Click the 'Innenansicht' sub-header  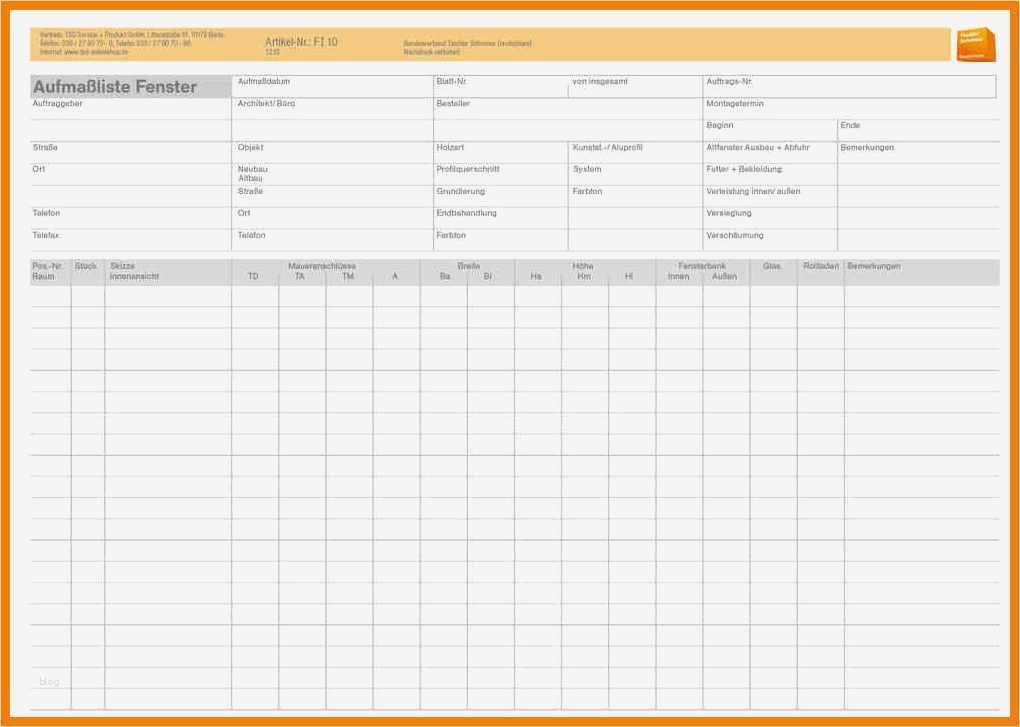point(135,276)
